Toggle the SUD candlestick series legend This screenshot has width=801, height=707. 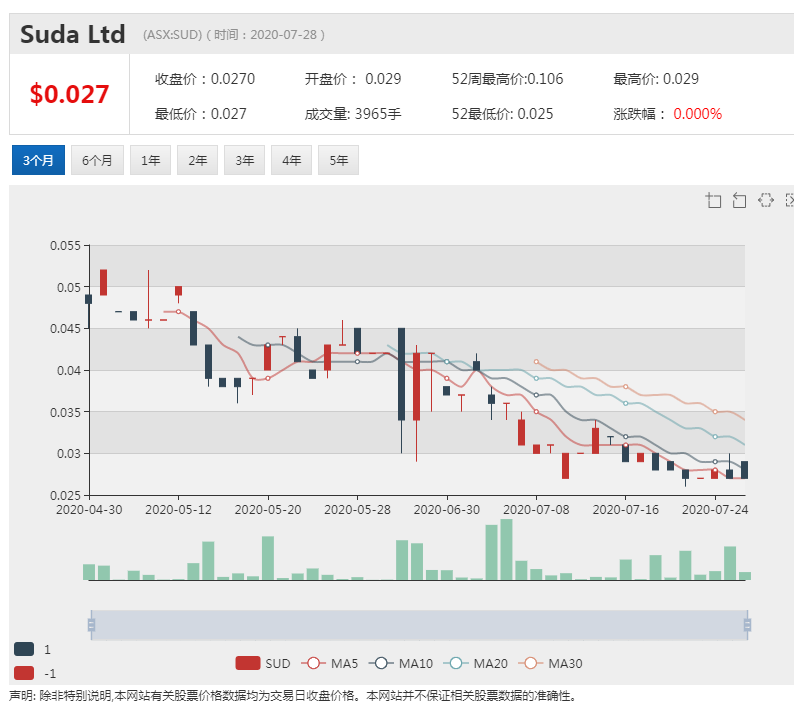[263, 664]
